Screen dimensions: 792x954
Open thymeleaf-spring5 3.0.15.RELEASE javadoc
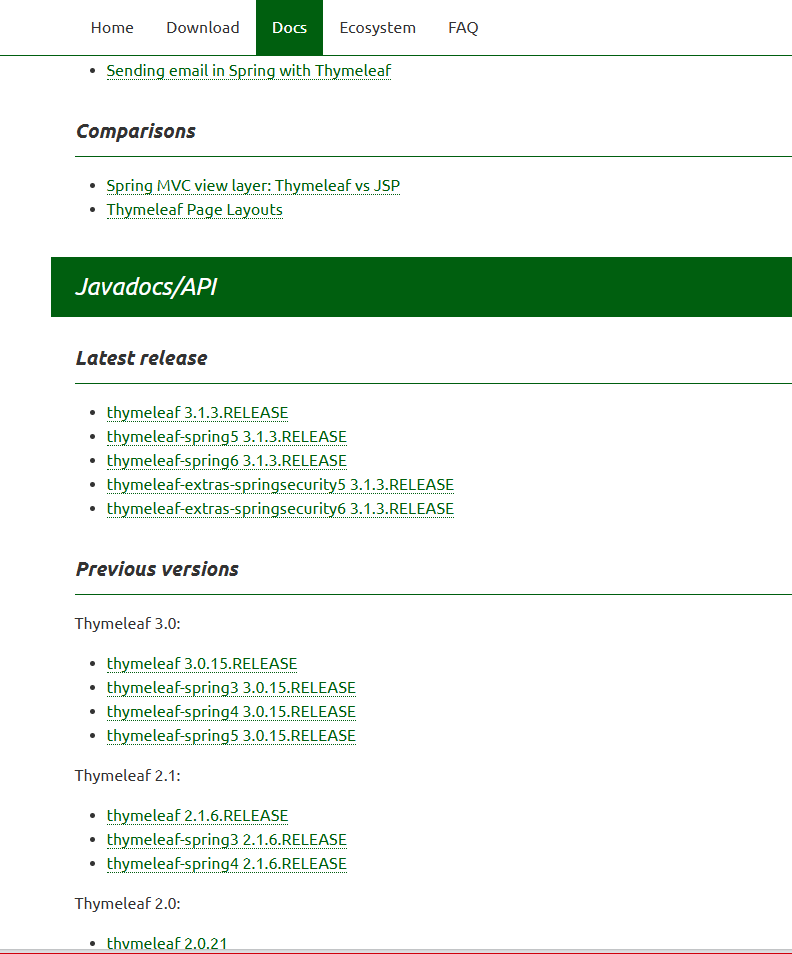(x=231, y=736)
